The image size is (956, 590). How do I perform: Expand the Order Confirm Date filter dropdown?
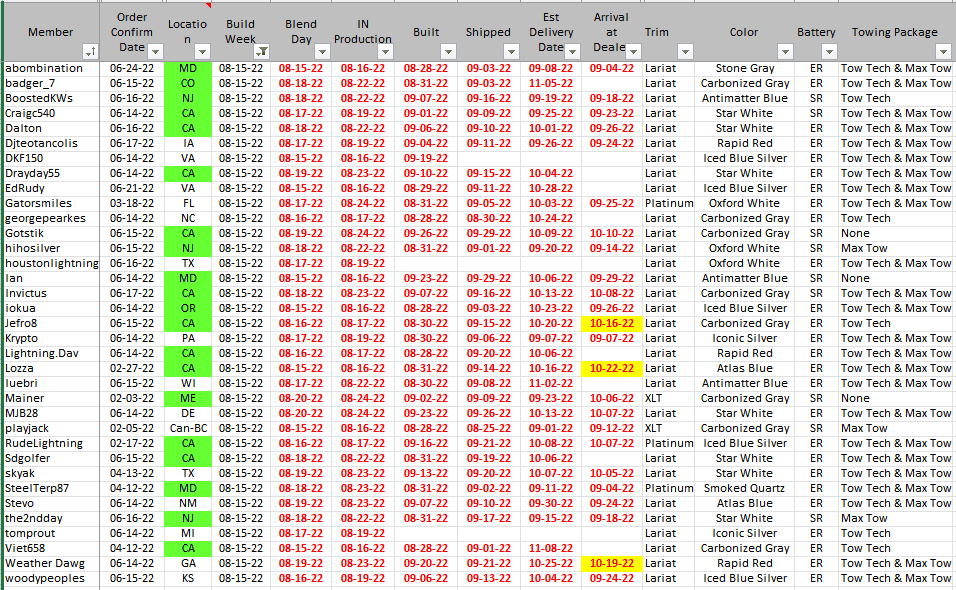tap(155, 51)
